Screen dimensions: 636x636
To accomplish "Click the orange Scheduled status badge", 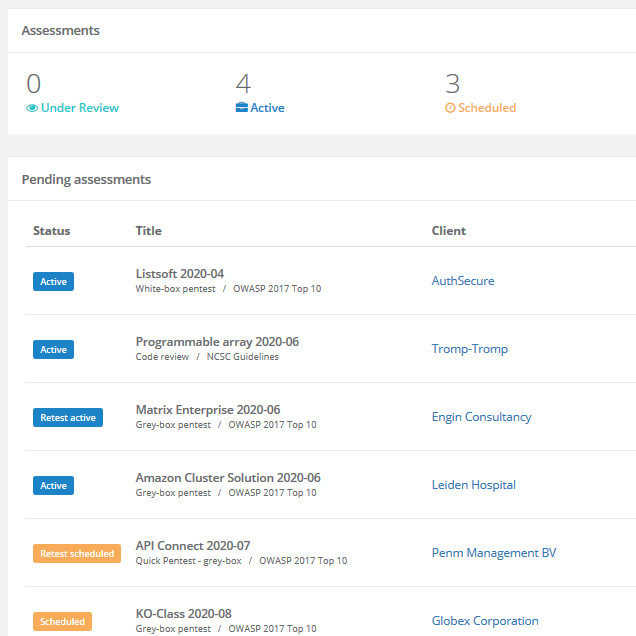I will (x=62, y=621).
